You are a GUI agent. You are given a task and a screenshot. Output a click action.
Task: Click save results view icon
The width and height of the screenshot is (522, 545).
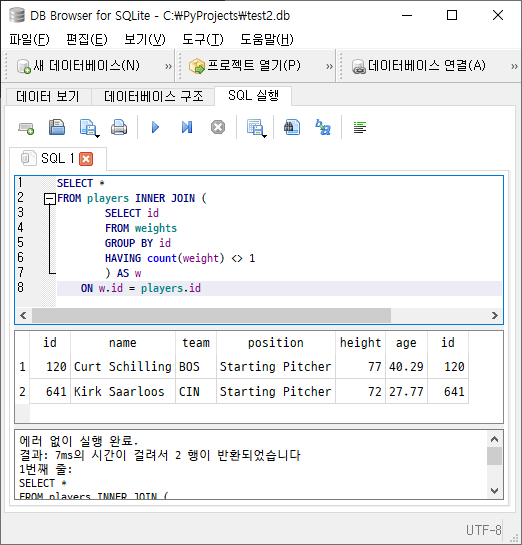click(254, 128)
